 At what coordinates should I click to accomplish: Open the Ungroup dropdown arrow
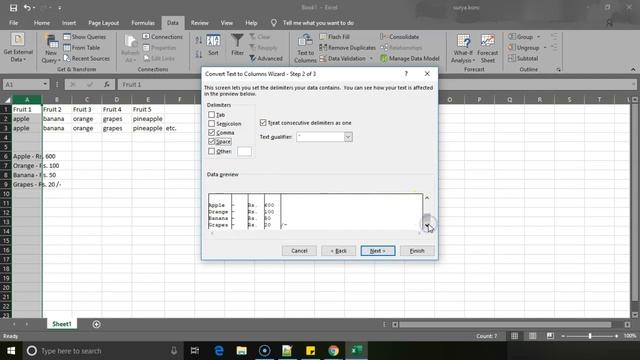[x=545, y=48]
